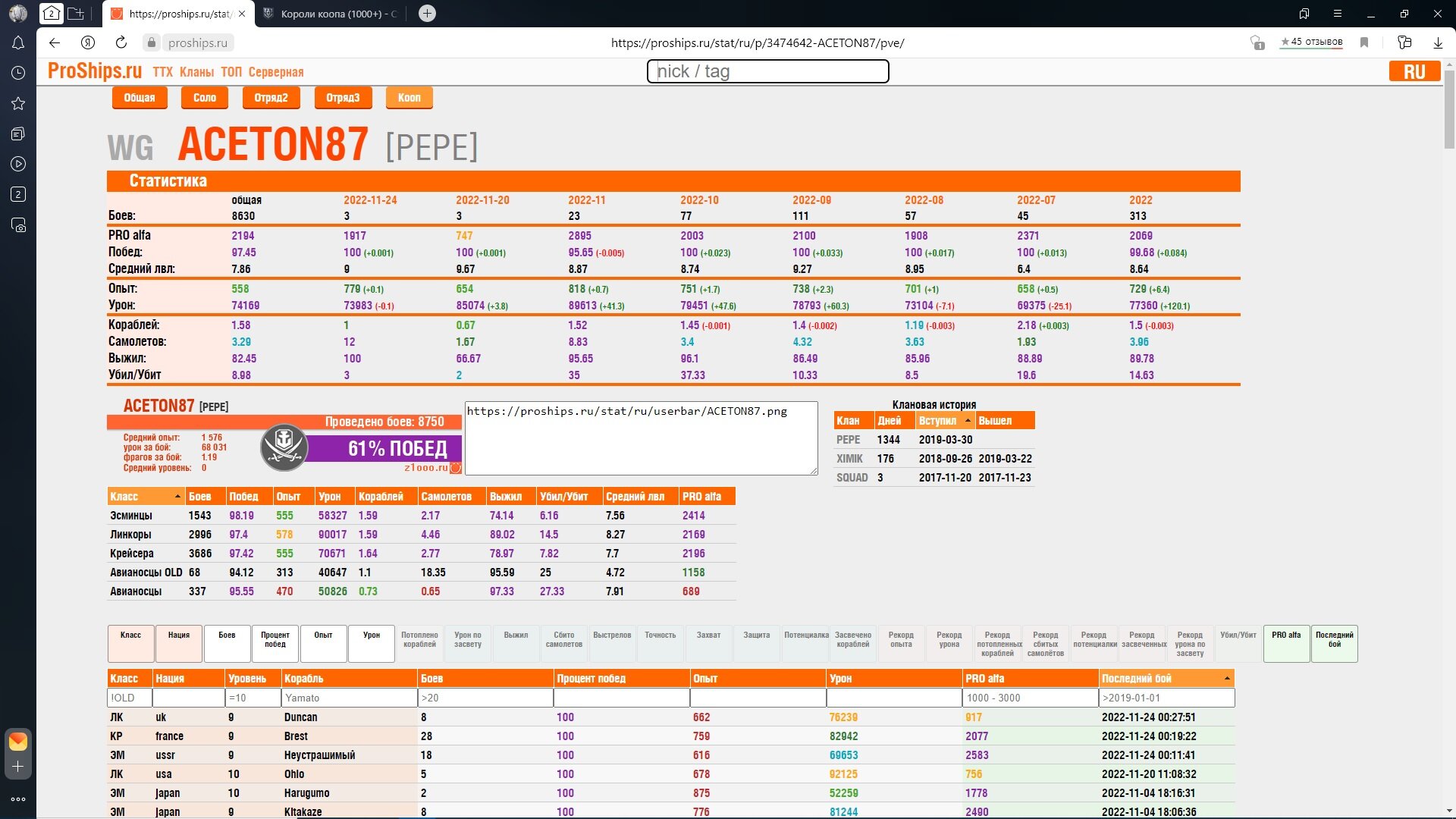Open the Yandex Mail sidebar app
The image size is (1456, 819).
(x=18, y=741)
